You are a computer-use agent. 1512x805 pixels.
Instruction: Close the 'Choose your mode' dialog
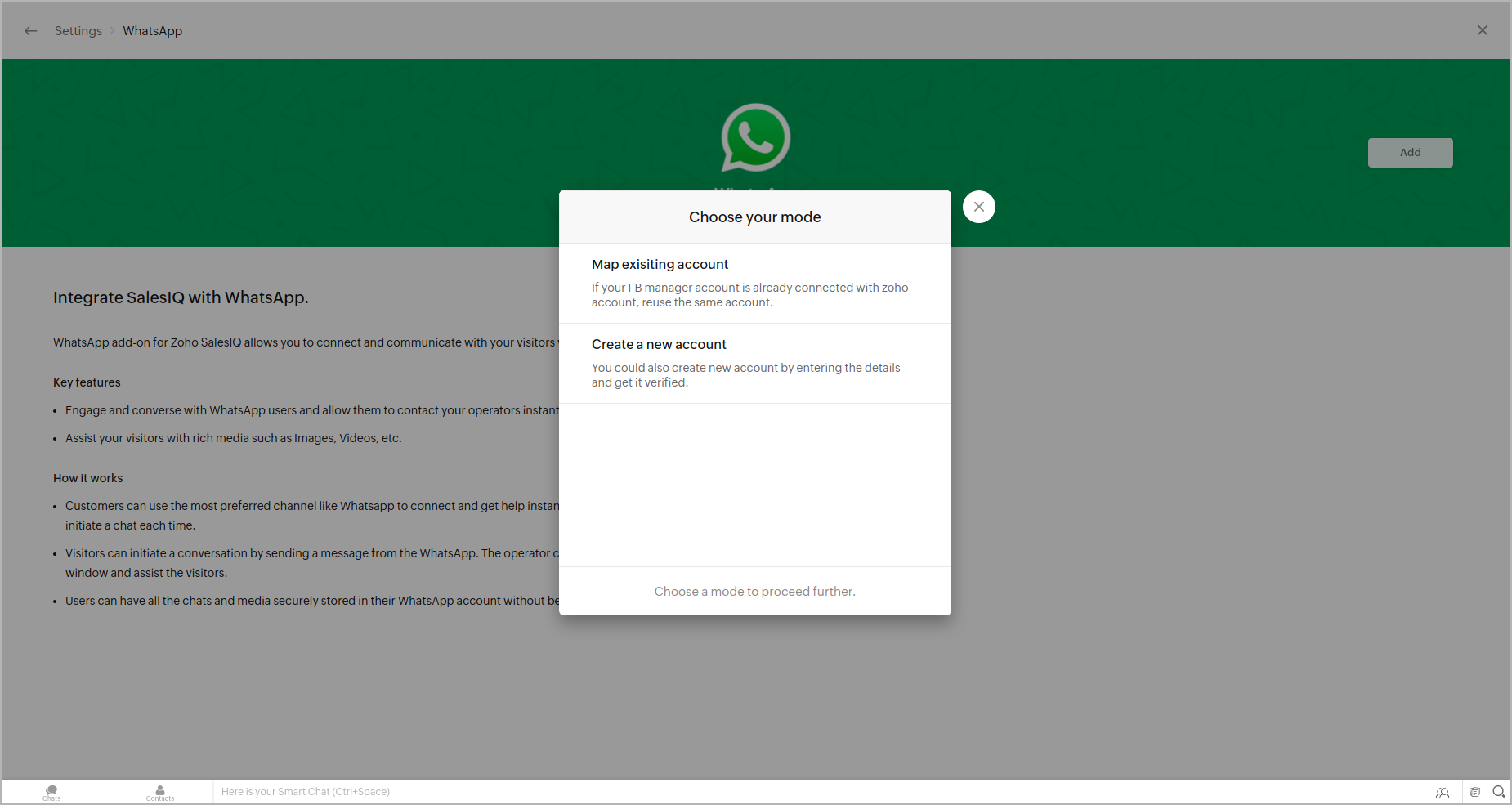point(979,207)
